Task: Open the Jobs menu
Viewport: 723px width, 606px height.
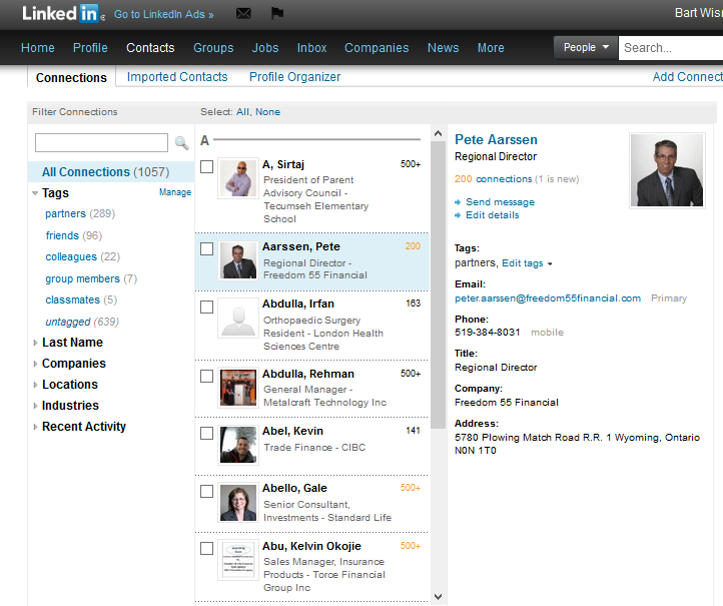Action: pyautogui.click(x=265, y=48)
